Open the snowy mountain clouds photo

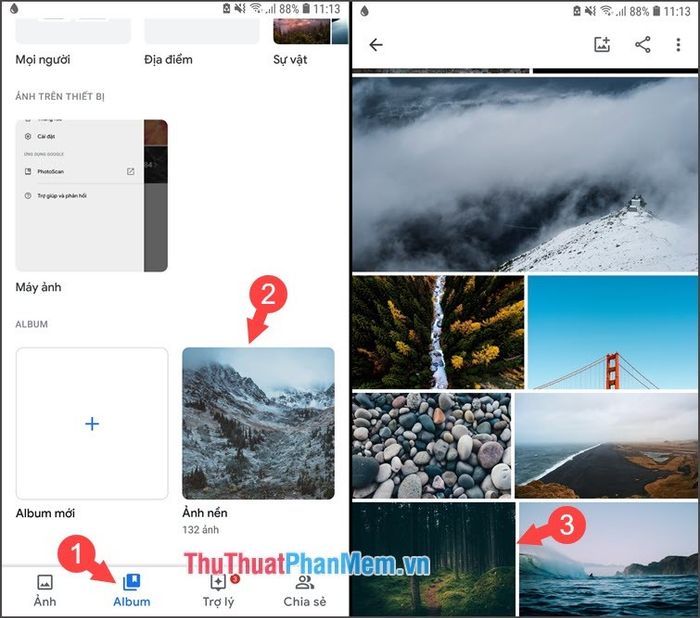525,174
